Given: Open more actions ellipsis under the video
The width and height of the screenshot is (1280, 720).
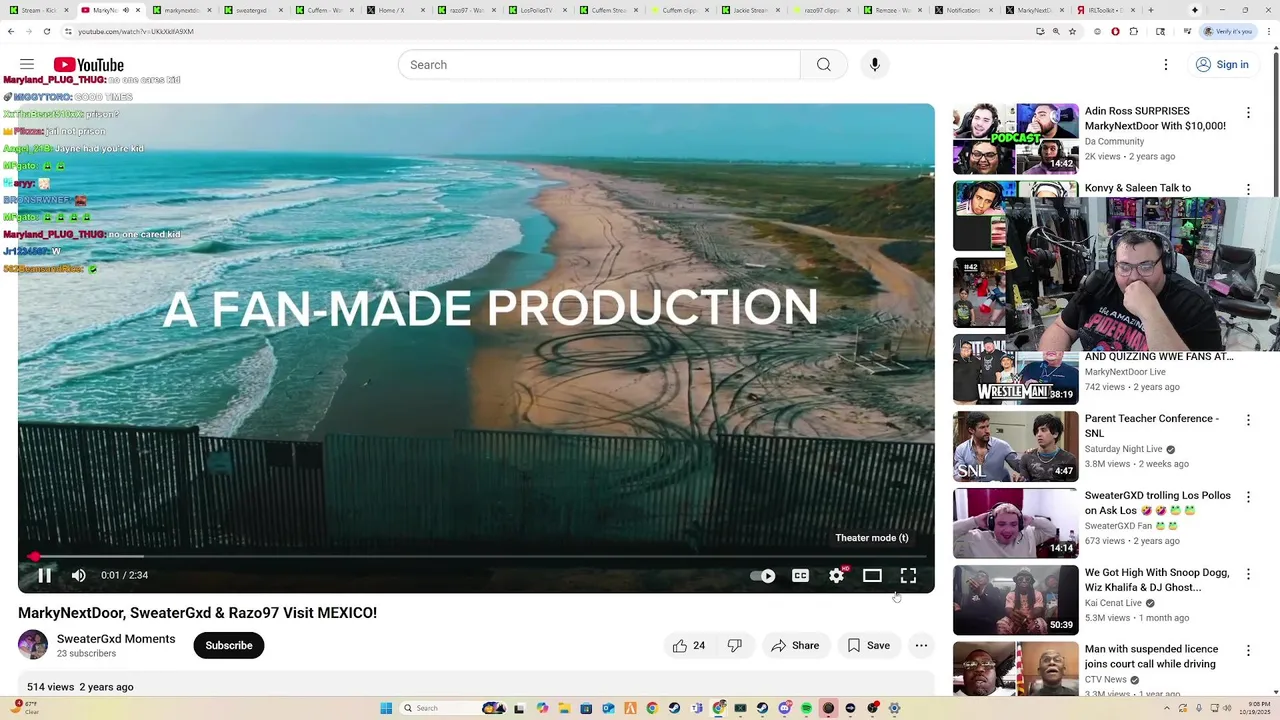Looking at the screenshot, I should [x=921, y=646].
